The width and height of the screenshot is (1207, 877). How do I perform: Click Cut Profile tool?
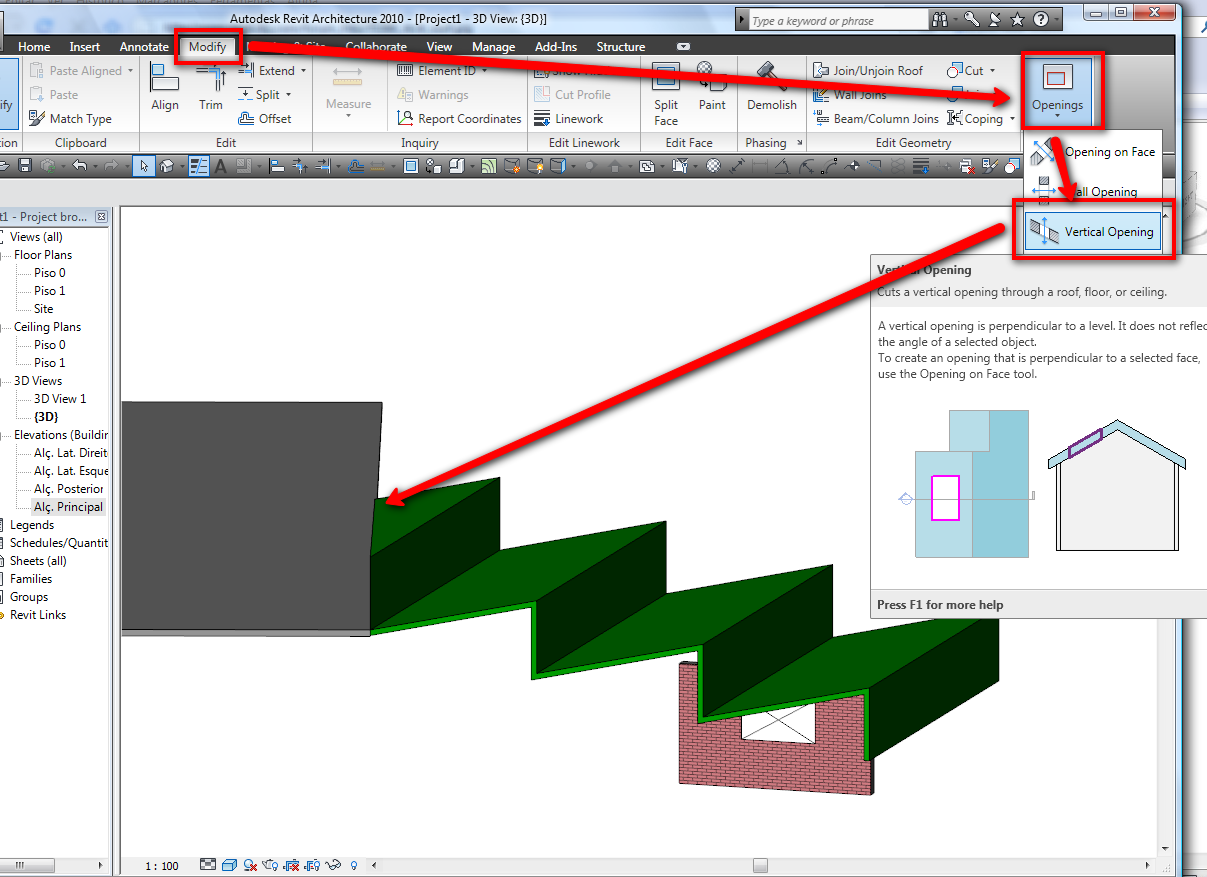tap(572, 95)
